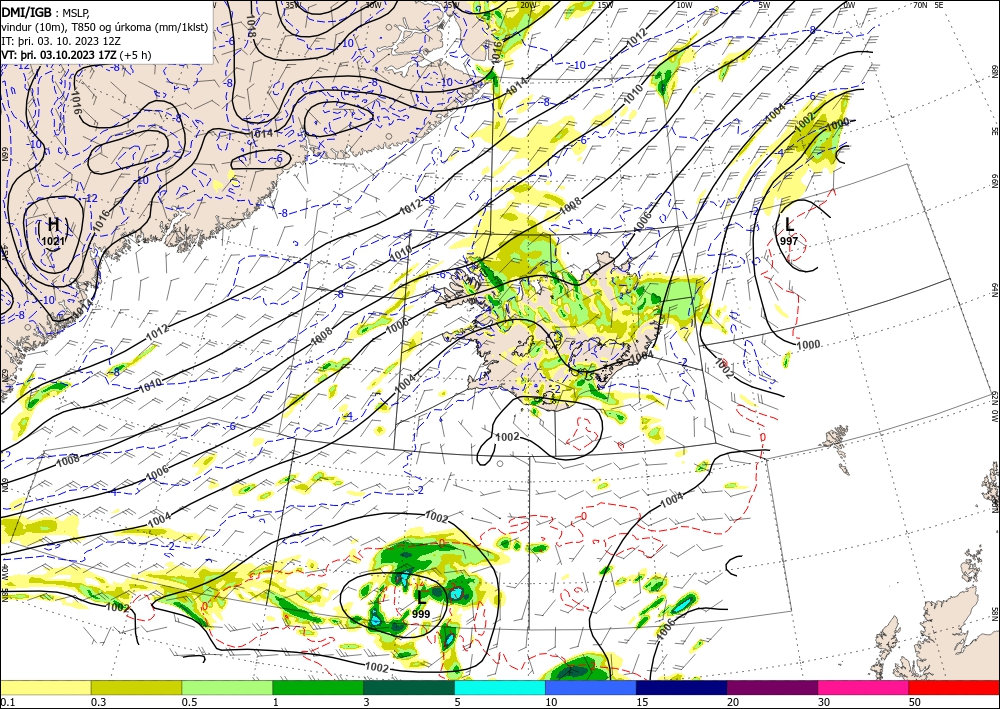Click the pink 30–50 mm legend swatch
The height and width of the screenshot is (709, 1000).
[864, 687]
